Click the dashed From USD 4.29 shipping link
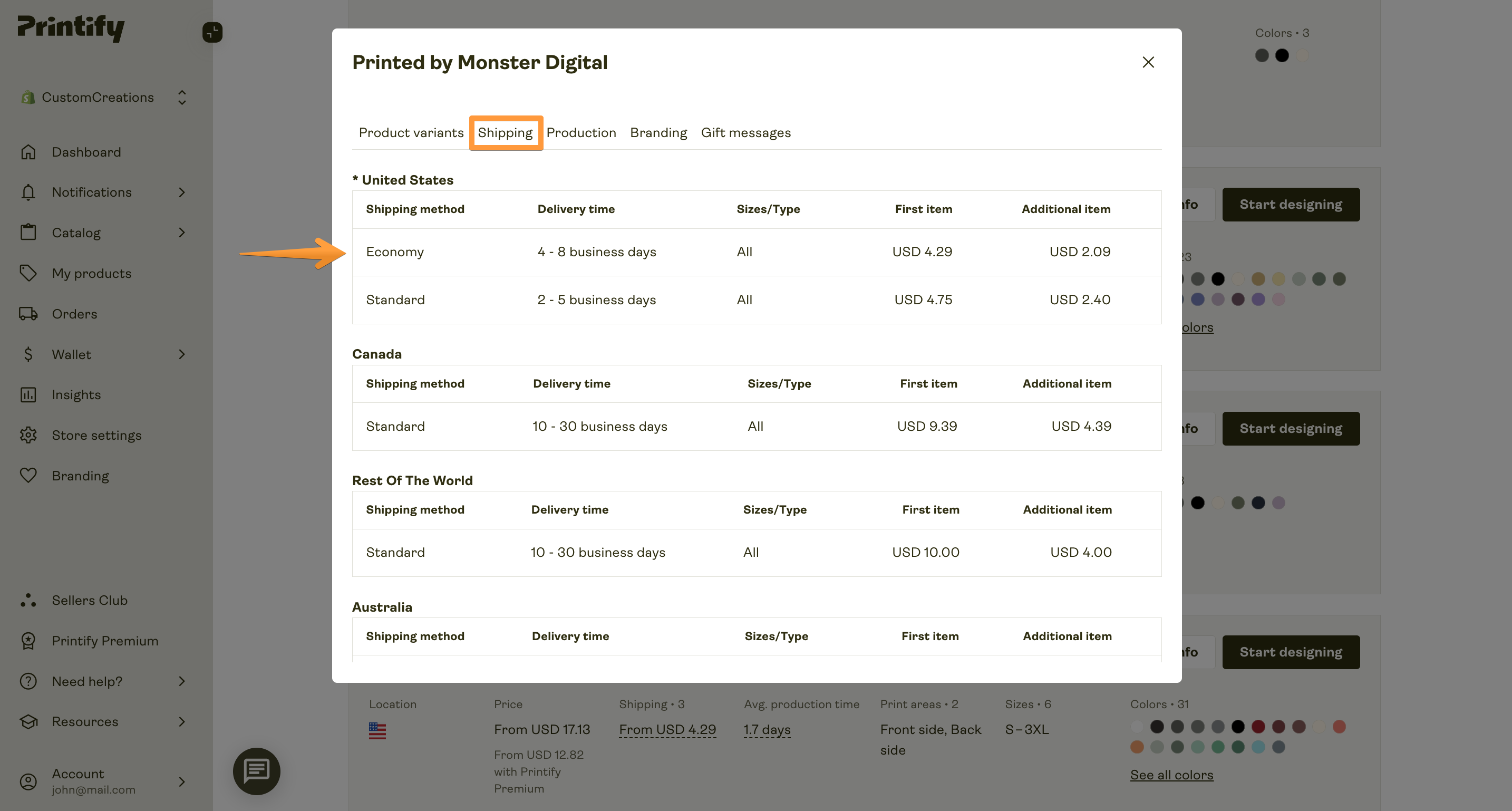1512x811 pixels. pyautogui.click(x=667, y=729)
